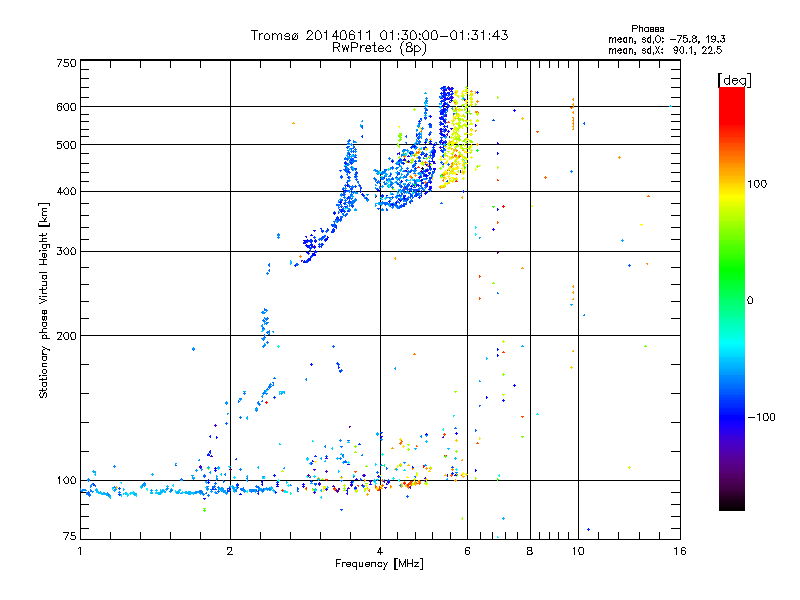Click the '1' x-axis tick label
Image resolution: width=800 pixels, height=600 pixels.
point(80,551)
